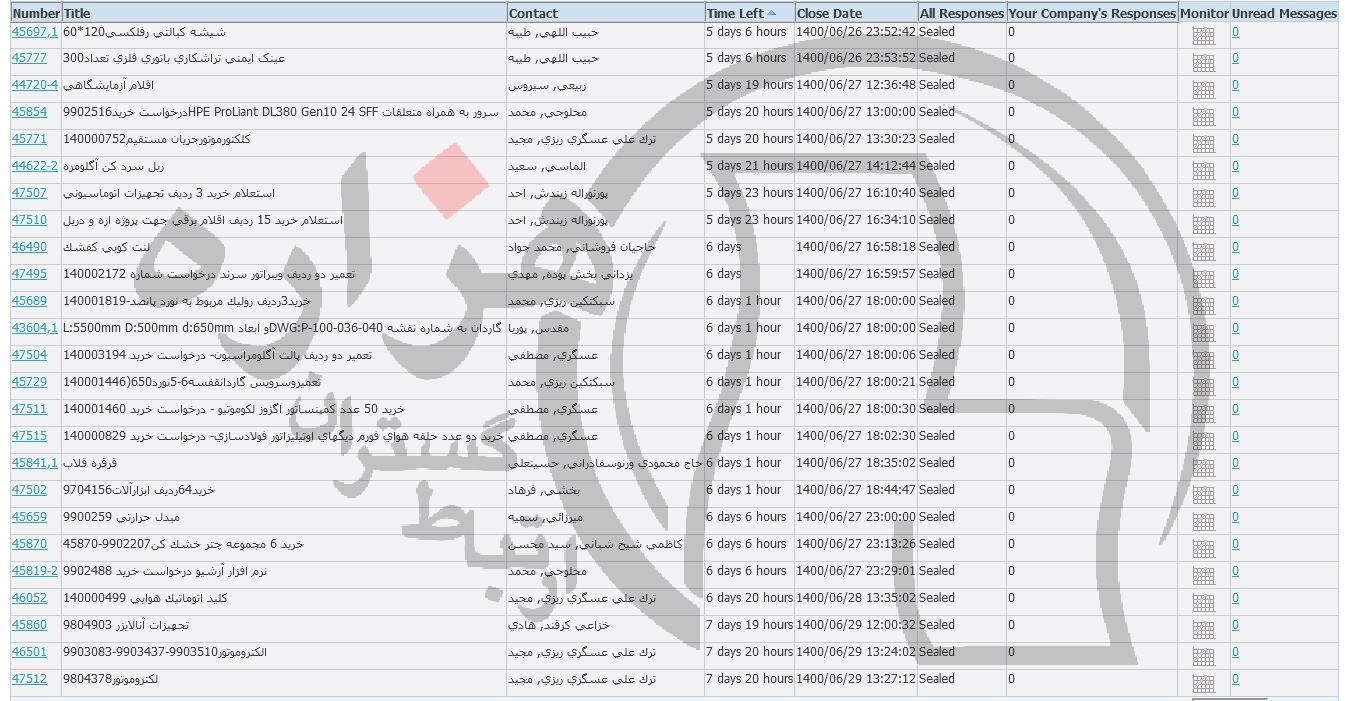Open negotiation link 44720-4

pos(34,85)
